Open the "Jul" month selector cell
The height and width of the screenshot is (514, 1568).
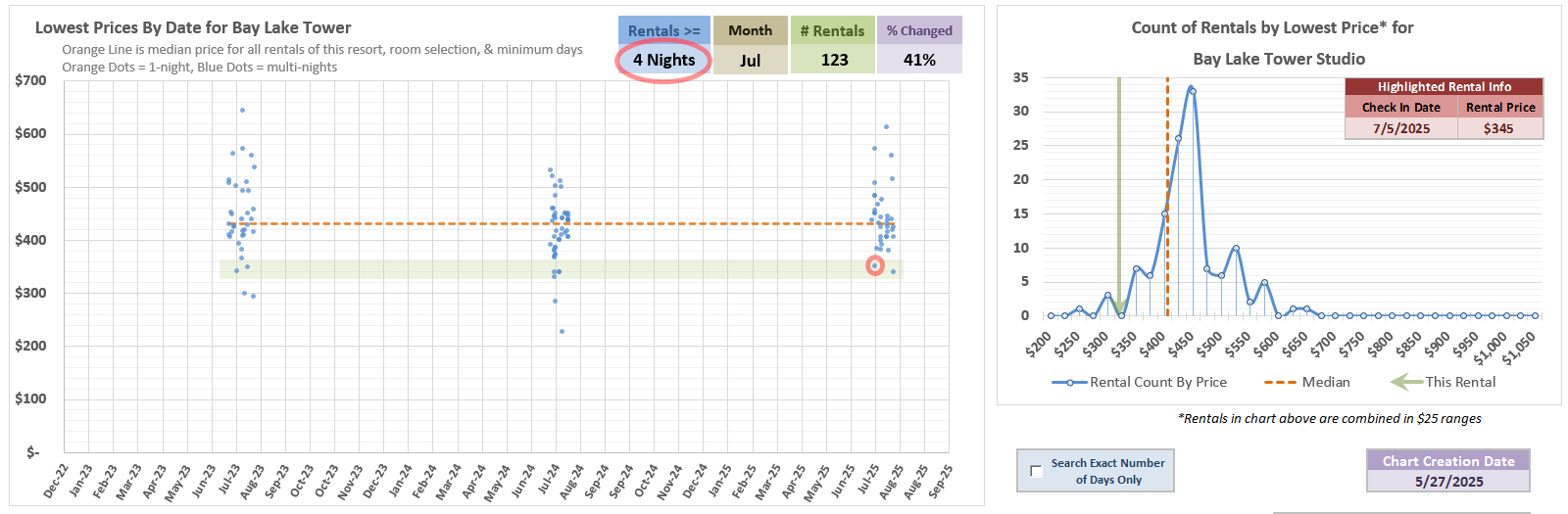pos(750,60)
